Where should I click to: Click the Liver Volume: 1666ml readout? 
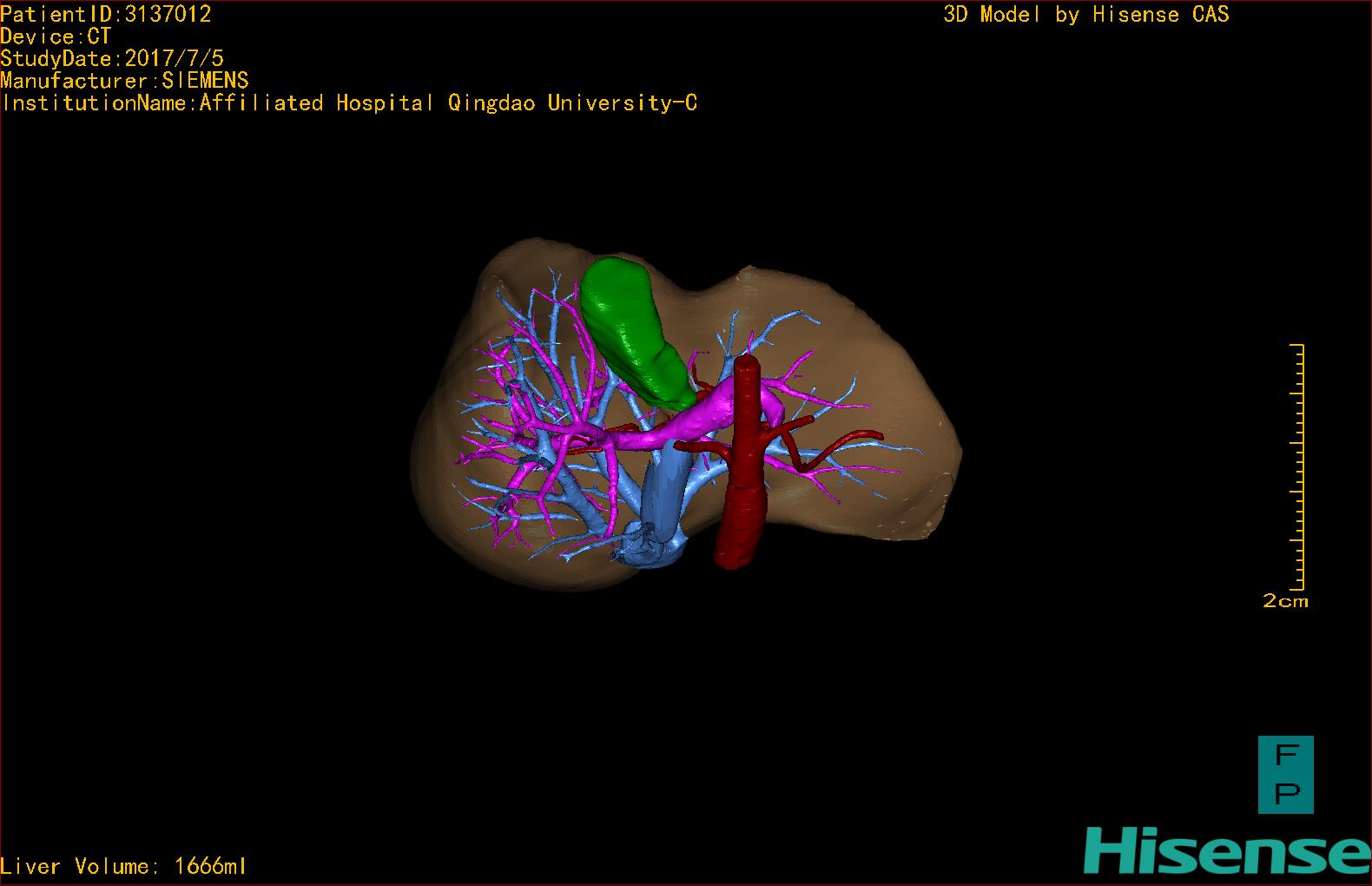point(123,866)
